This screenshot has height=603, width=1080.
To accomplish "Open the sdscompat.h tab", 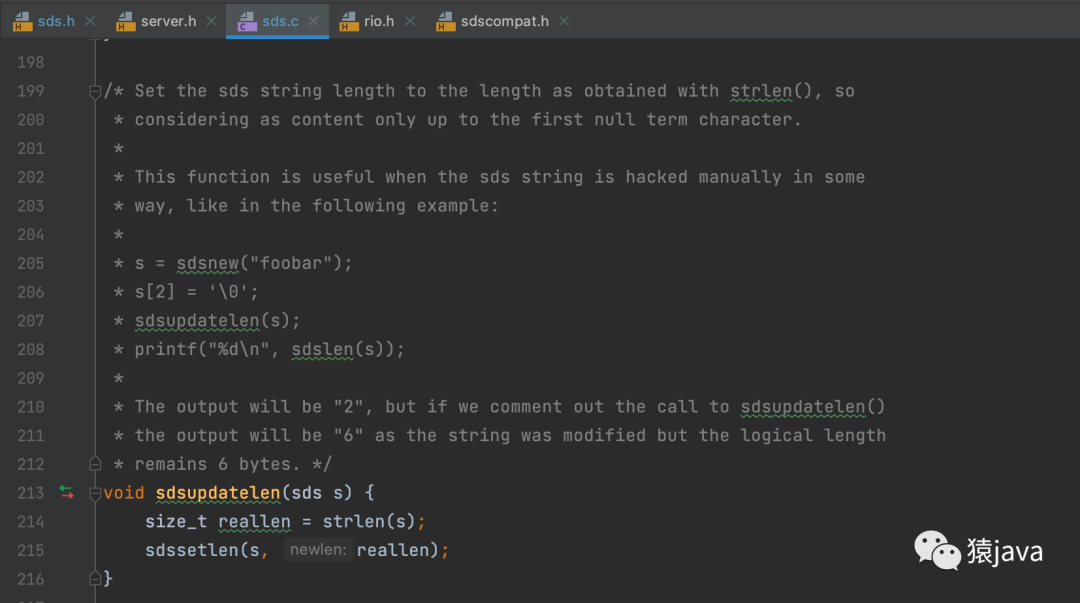I will point(505,21).
